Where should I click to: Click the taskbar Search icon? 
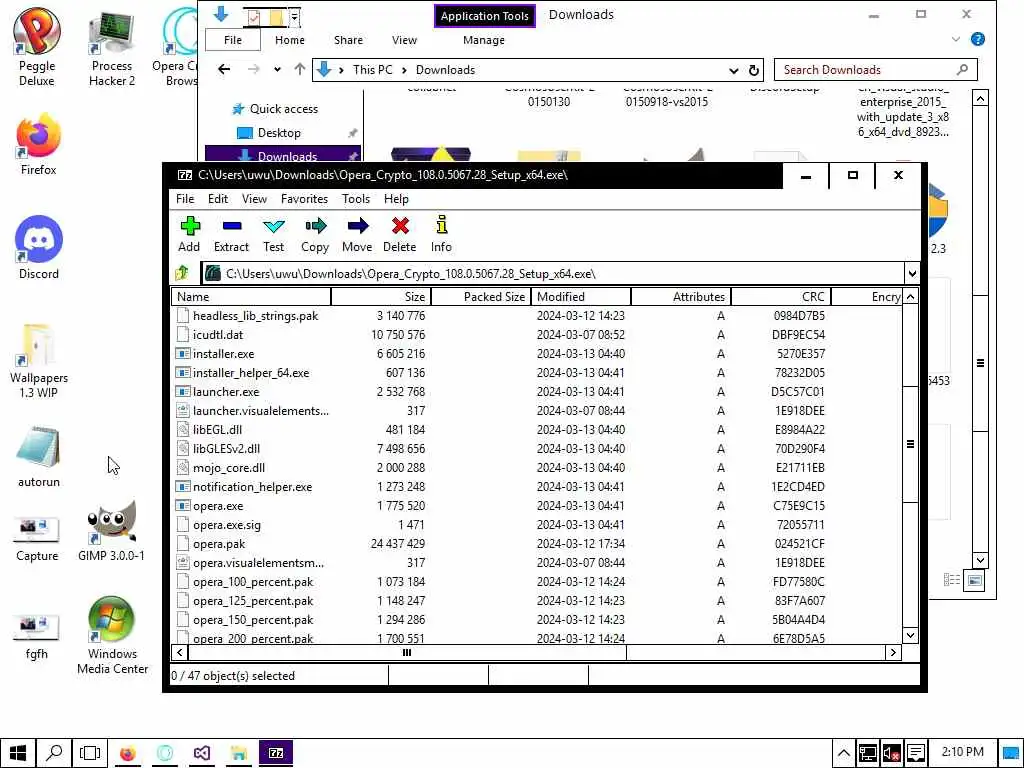[x=54, y=753]
